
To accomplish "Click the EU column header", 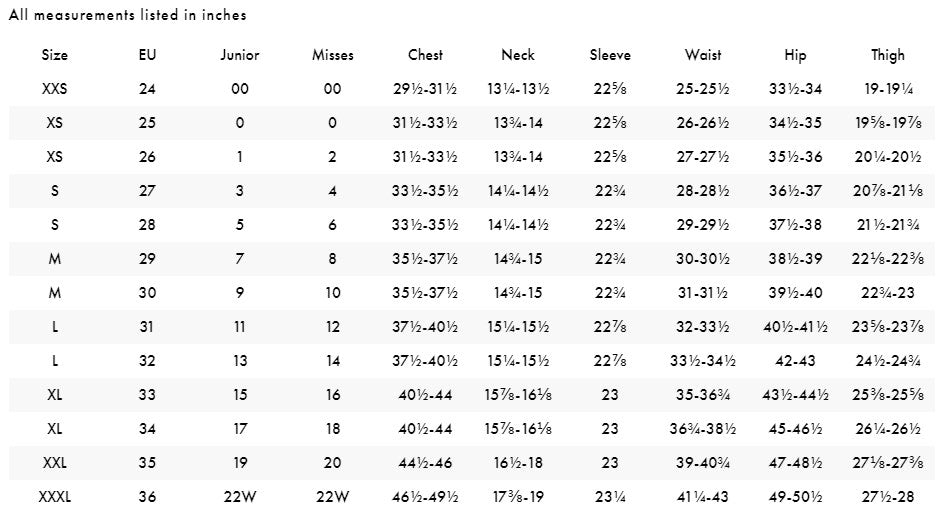I will (147, 55).
